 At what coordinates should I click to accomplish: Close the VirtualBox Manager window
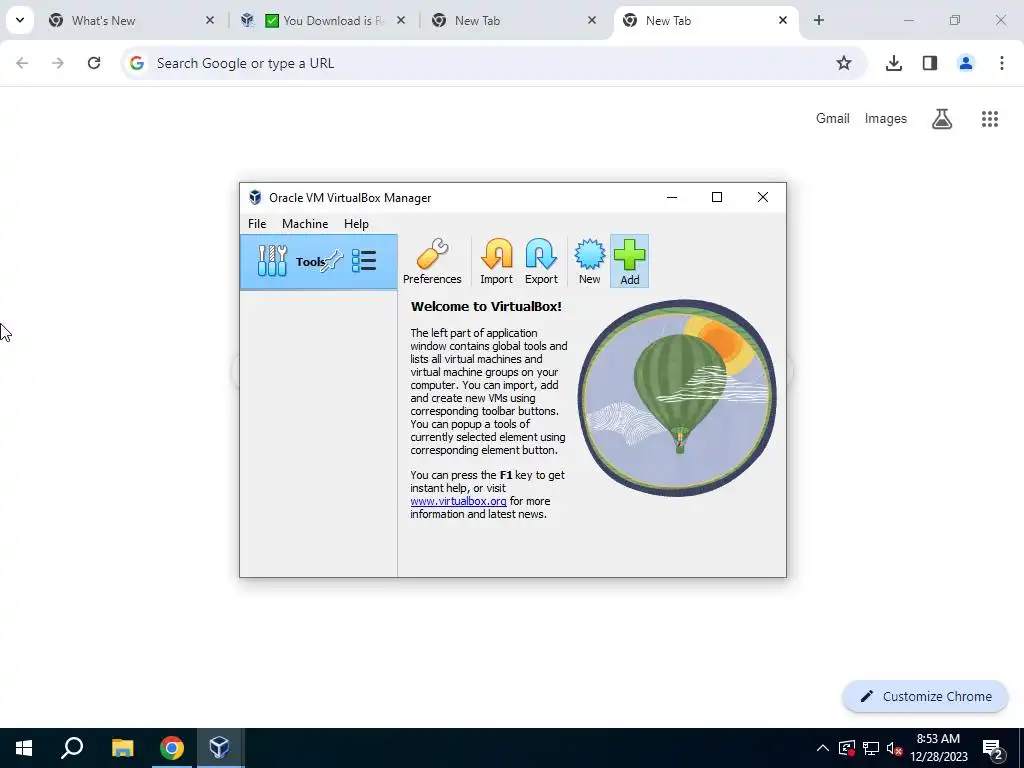[x=762, y=197]
